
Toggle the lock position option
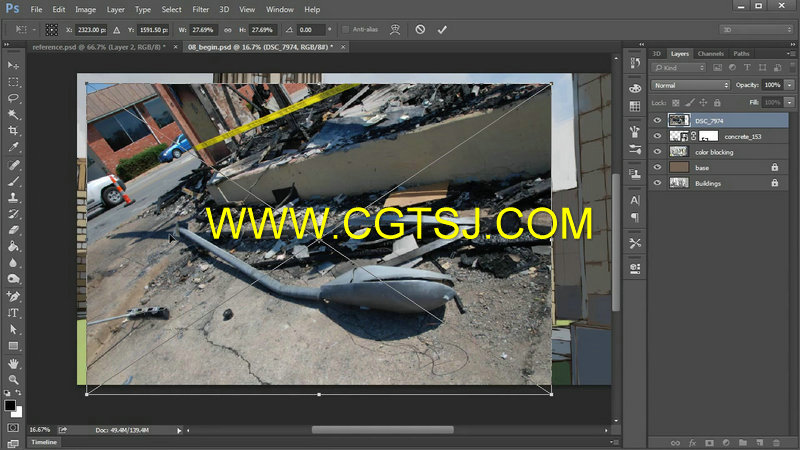coord(703,103)
